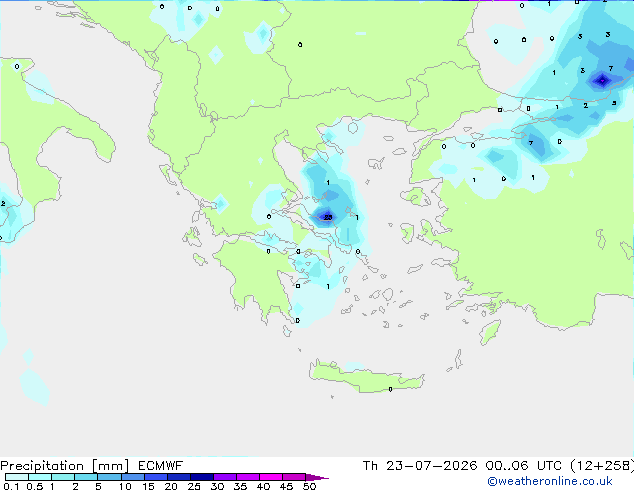Click the legend label '50'
Screen dimensions: 634x490
tap(309, 486)
